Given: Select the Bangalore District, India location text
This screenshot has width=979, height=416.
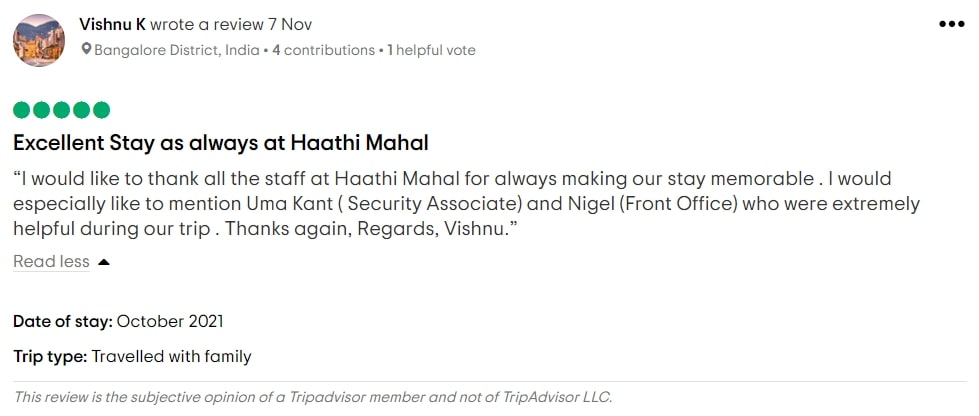Looking at the screenshot, I should (177, 50).
